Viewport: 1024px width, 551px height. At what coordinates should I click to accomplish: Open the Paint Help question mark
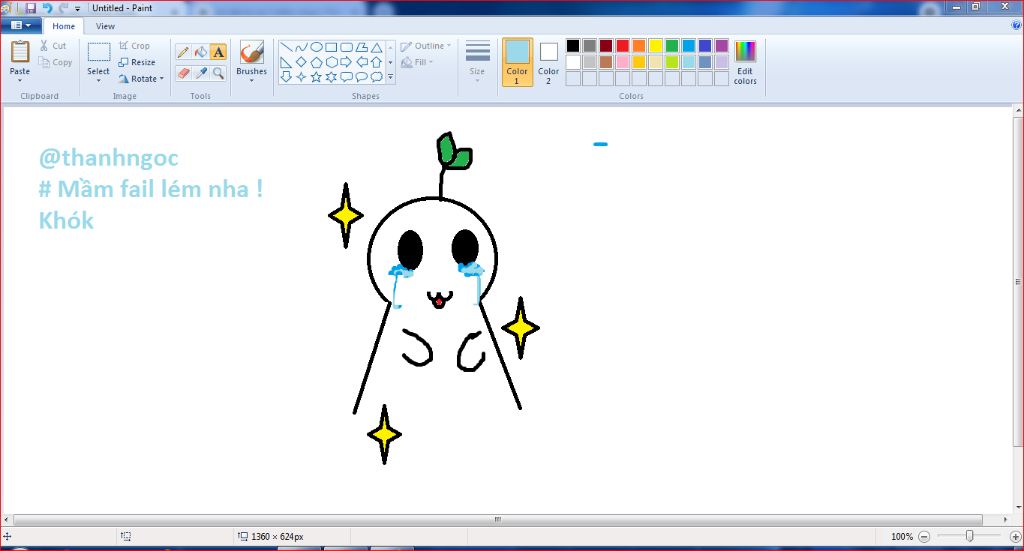(1016, 25)
